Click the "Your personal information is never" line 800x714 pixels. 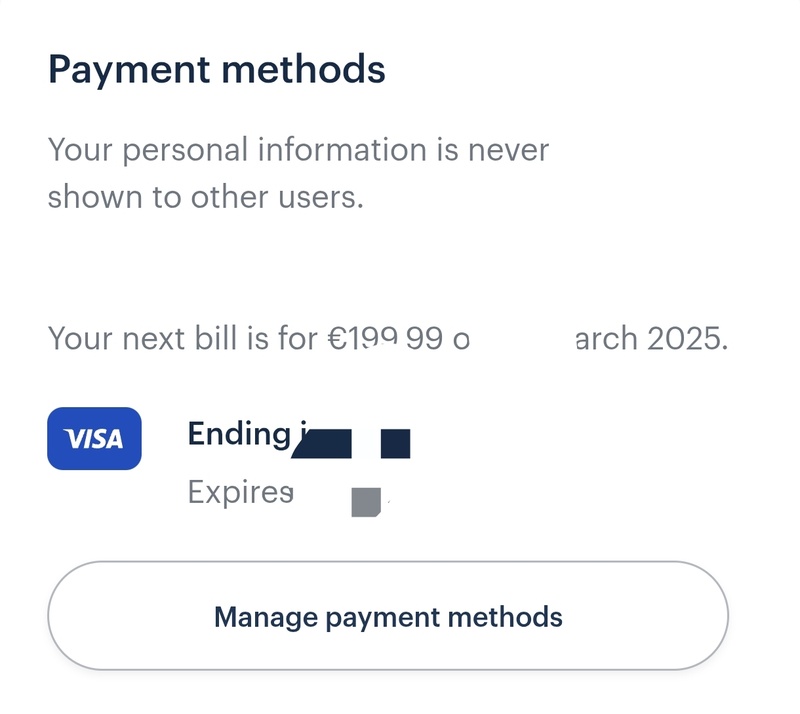tap(298, 150)
